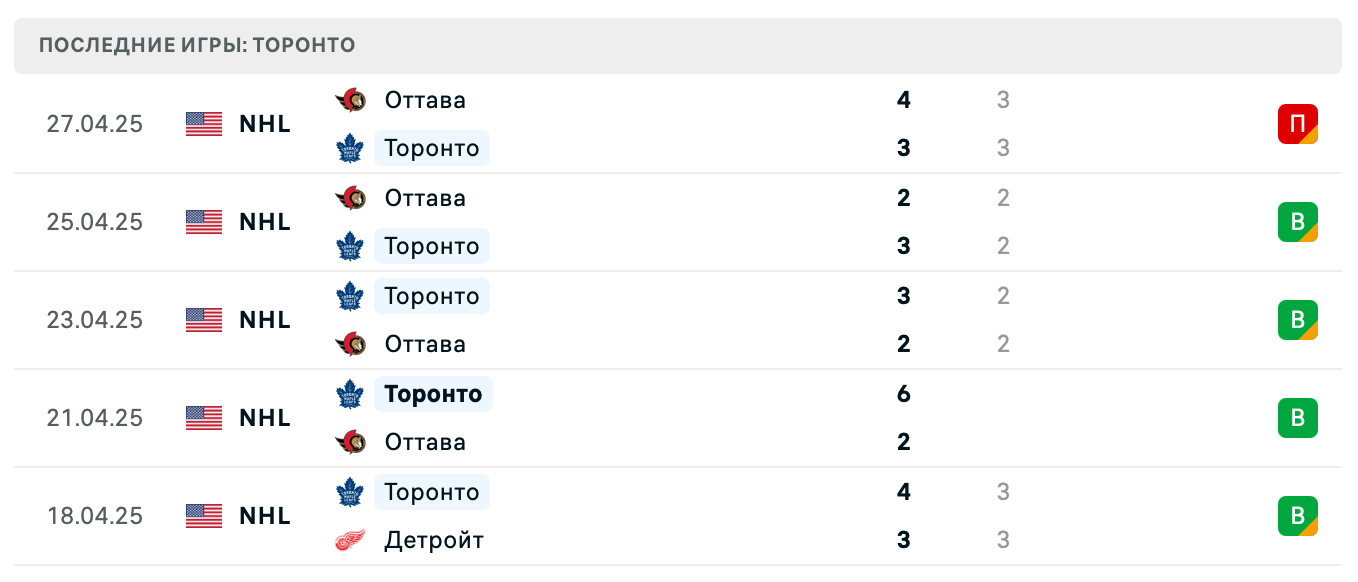The image size is (1358, 582).
Task: Click the Toronto logo in the 18.04.25 match row
Action: click(x=350, y=492)
